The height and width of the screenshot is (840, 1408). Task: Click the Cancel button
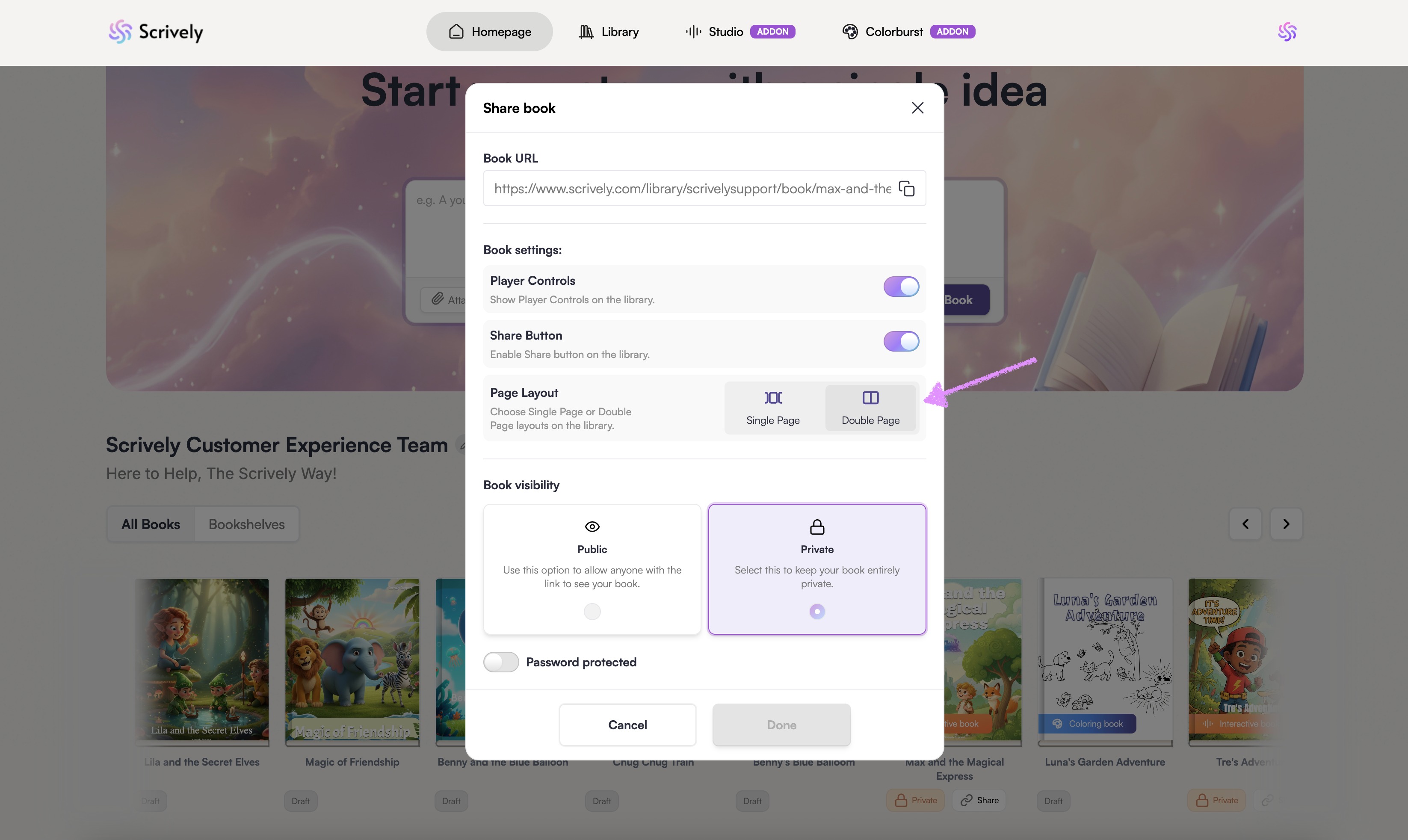(627, 725)
